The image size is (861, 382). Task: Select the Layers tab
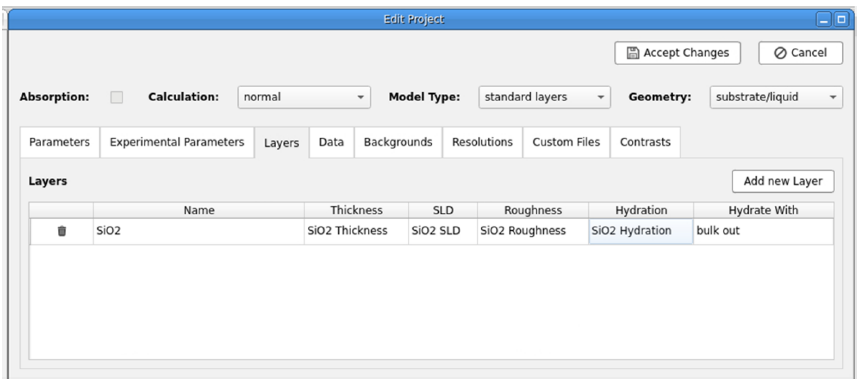[x=282, y=143]
